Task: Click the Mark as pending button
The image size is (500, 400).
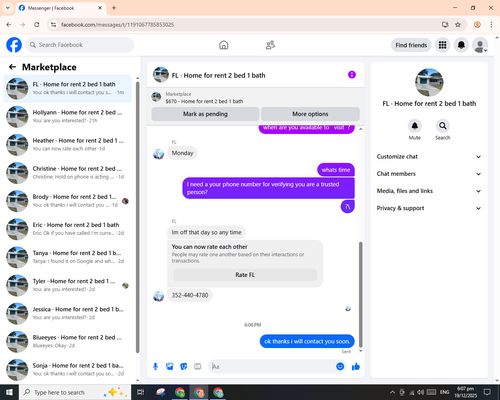Action: [x=205, y=114]
